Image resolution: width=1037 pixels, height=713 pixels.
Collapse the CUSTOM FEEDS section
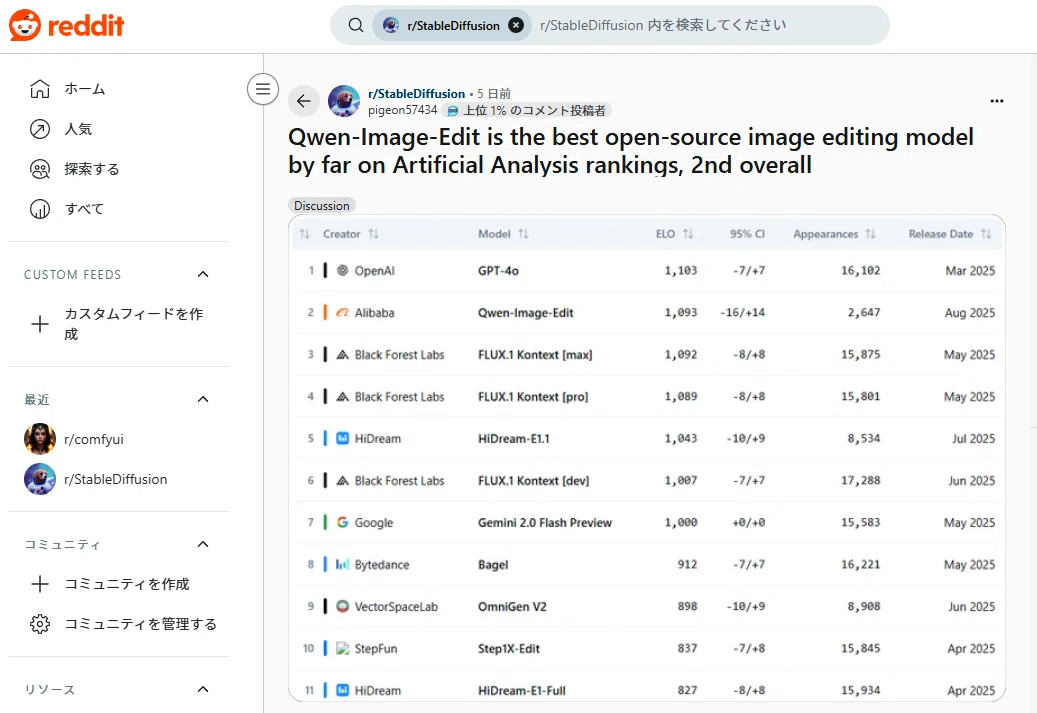pyautogui.click(x=203, y=274)
